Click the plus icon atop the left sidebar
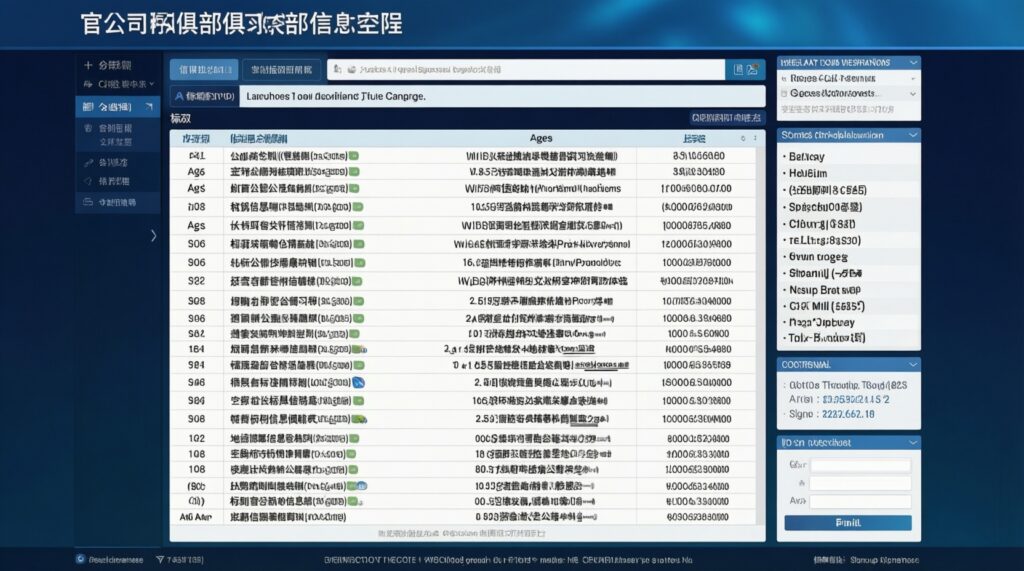This screenshot has height=571, width=1024. pyautogui.click(x=89, y=65)
